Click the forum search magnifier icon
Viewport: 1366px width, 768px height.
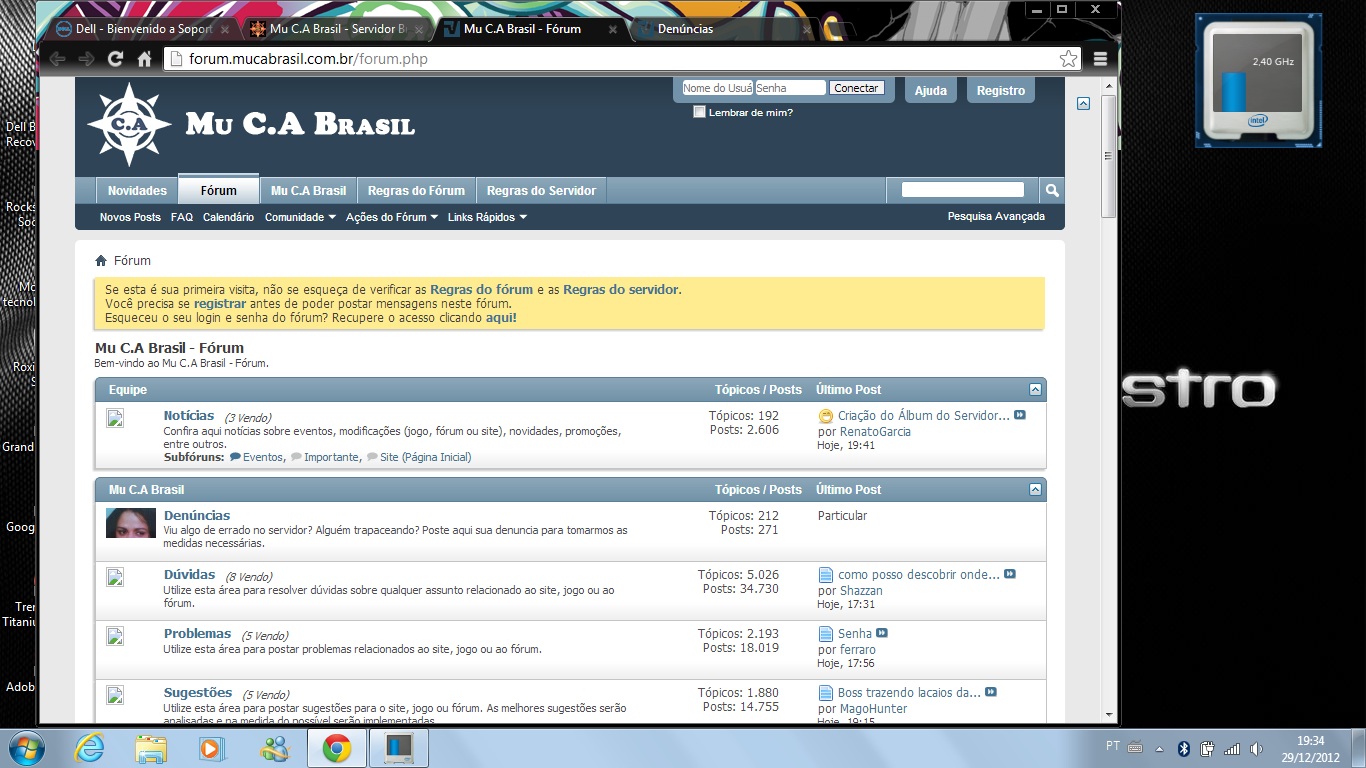[1051, 190]
